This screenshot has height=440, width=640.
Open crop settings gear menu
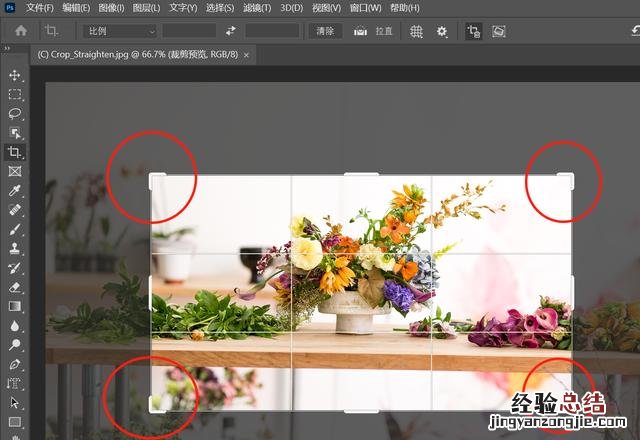(x=442, y=31)
